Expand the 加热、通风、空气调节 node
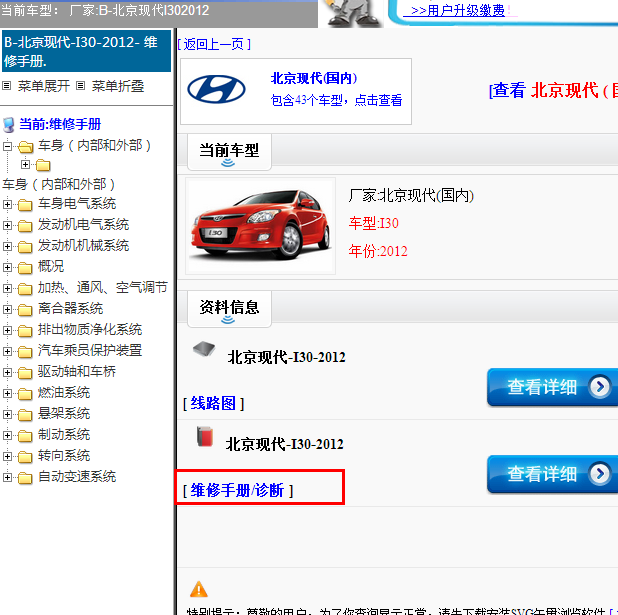 7,288
